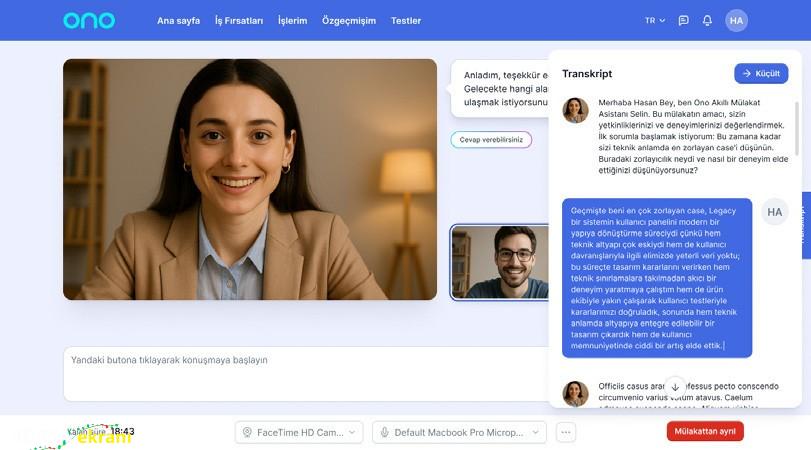Click HA avatar beside blue transcript message

pyautogui.click(x=774, y=212)
